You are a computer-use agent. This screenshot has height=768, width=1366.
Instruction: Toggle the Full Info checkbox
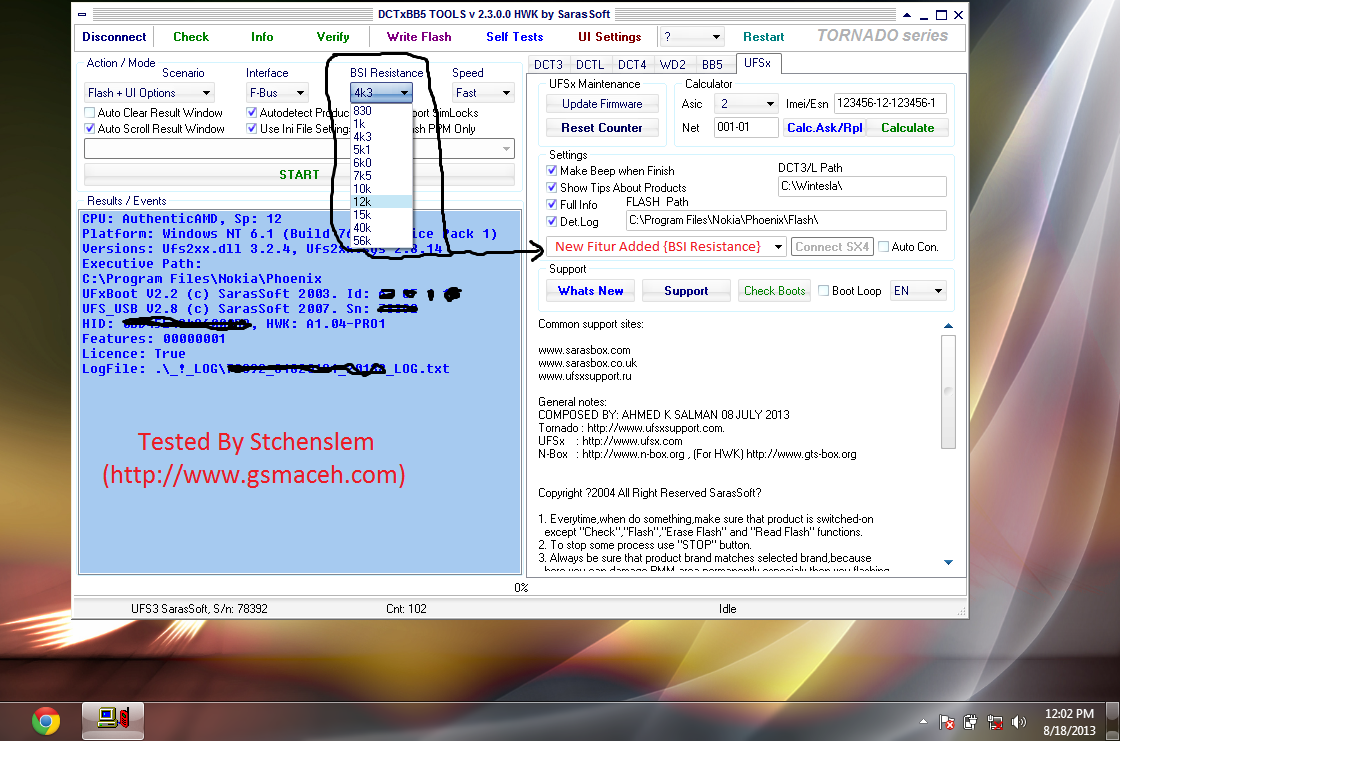[x=552, y=205]
